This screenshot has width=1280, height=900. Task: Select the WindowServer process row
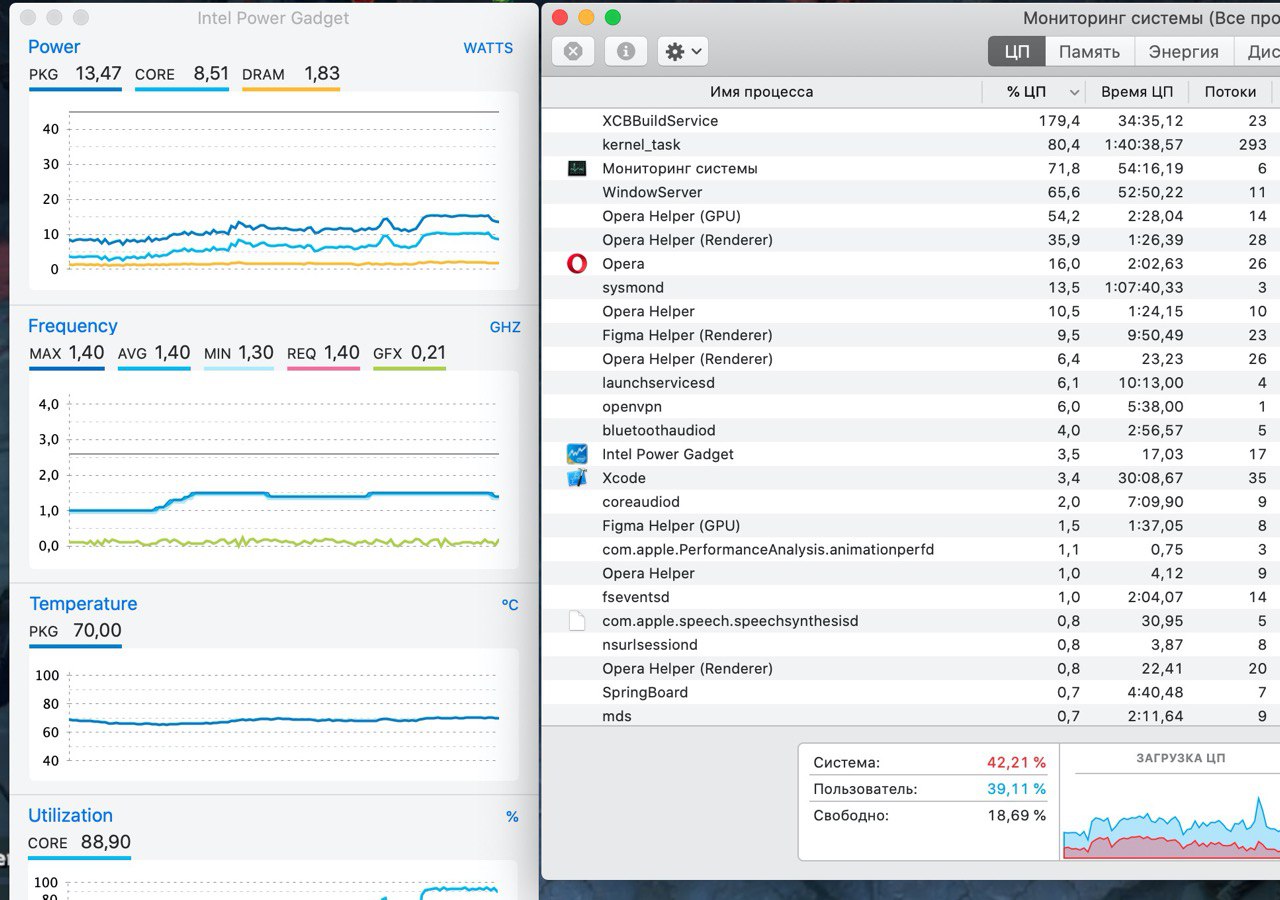click(911, 192)
